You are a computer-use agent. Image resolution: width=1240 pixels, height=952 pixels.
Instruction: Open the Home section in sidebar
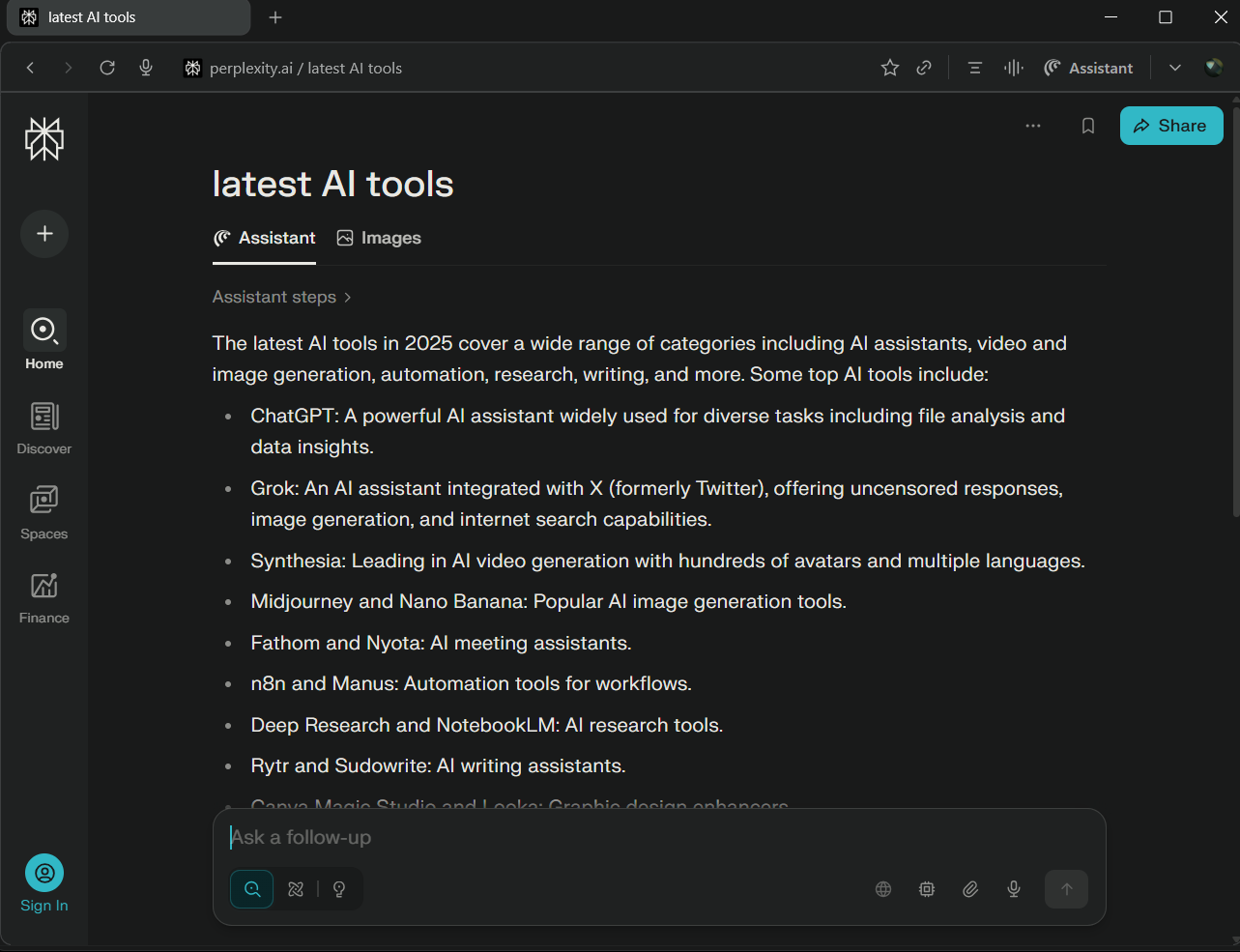(44, 341)
